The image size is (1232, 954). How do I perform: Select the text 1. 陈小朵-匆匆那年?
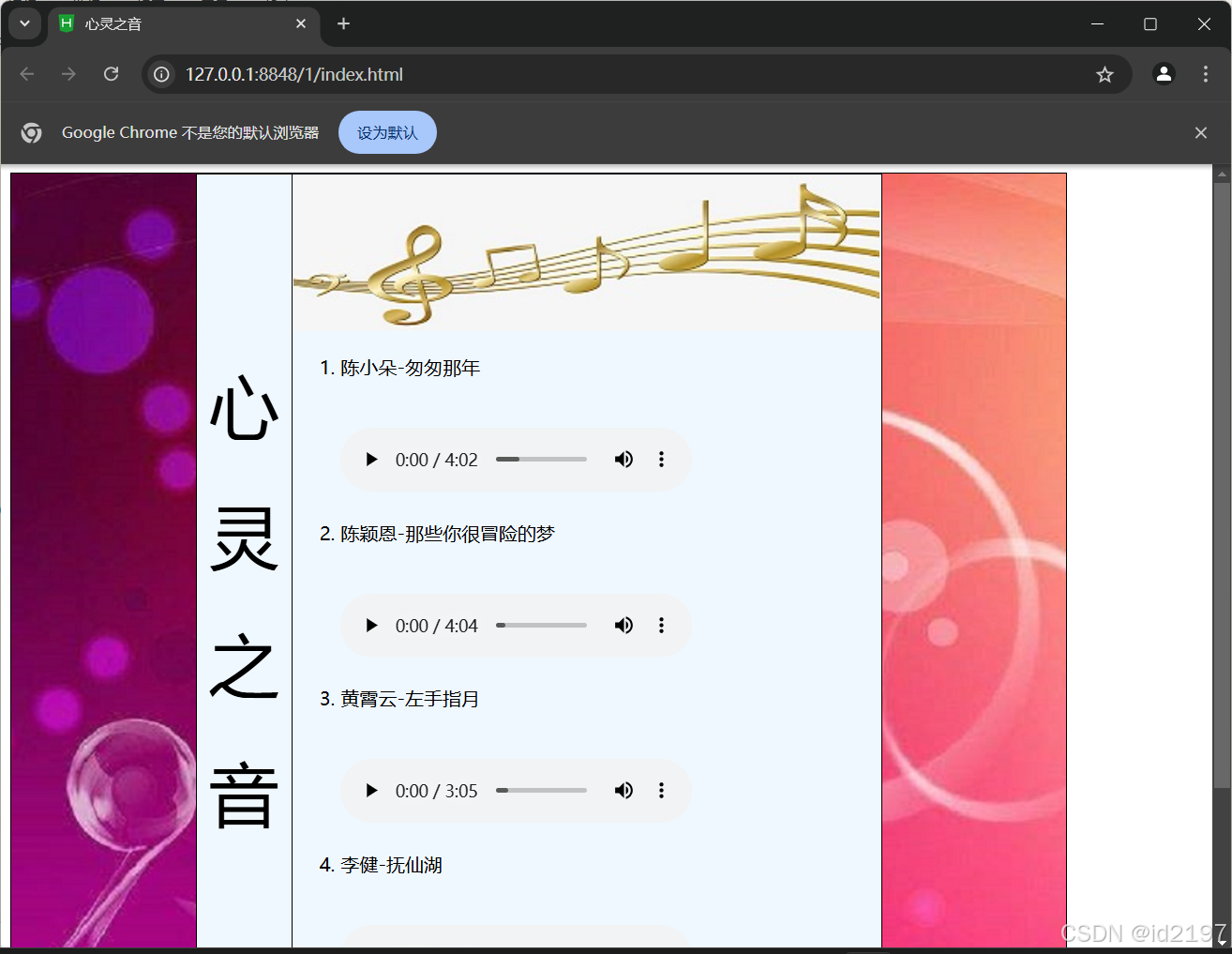click(400, 368)
